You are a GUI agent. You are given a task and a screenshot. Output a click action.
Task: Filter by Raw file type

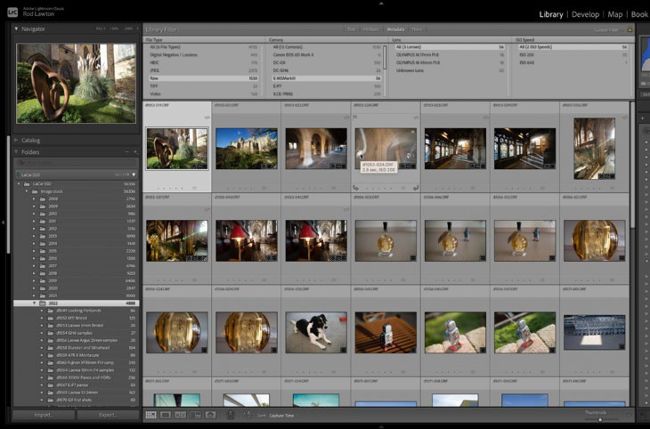click(203, 78)
